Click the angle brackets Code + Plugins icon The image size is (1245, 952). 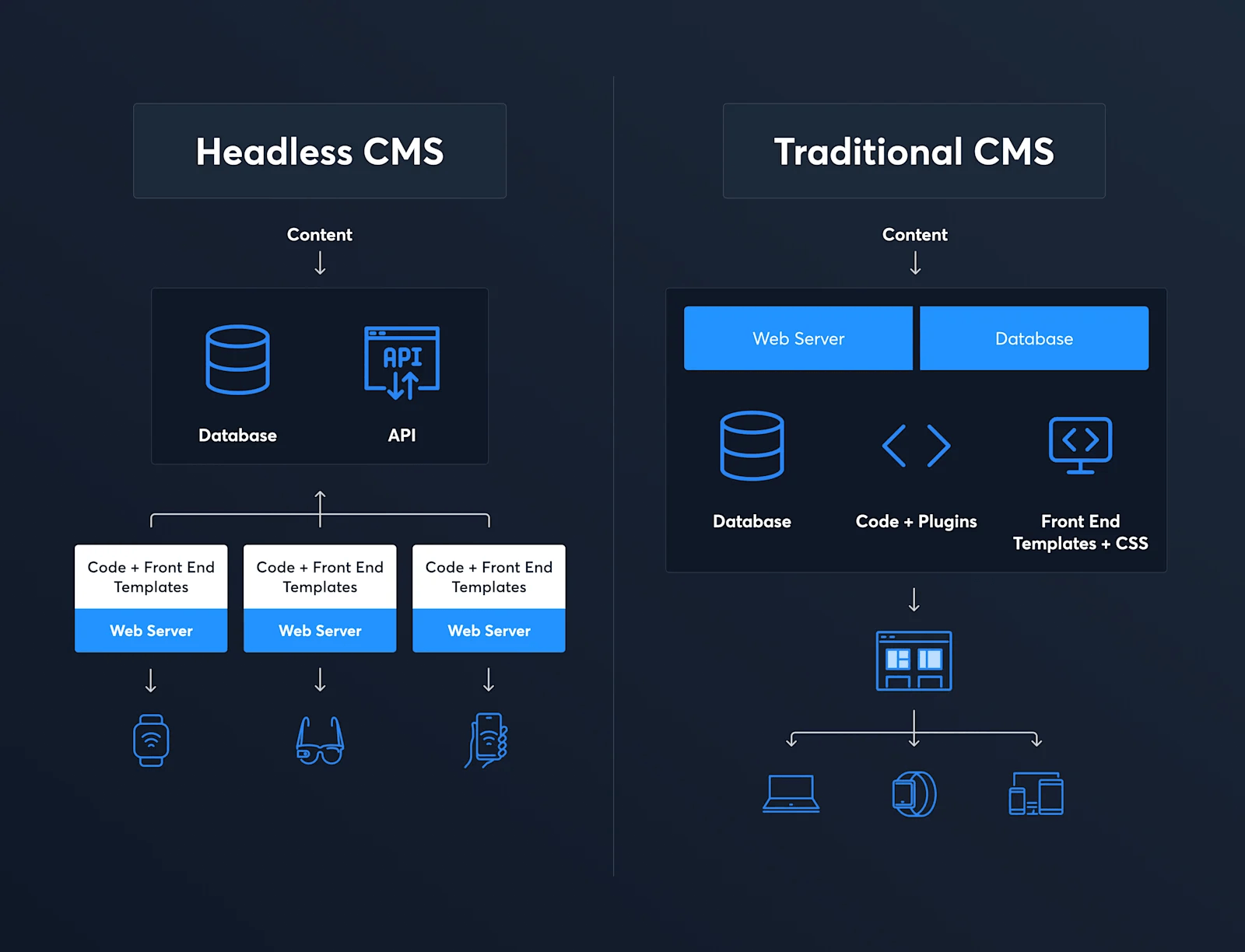click(x=916, y=446)
